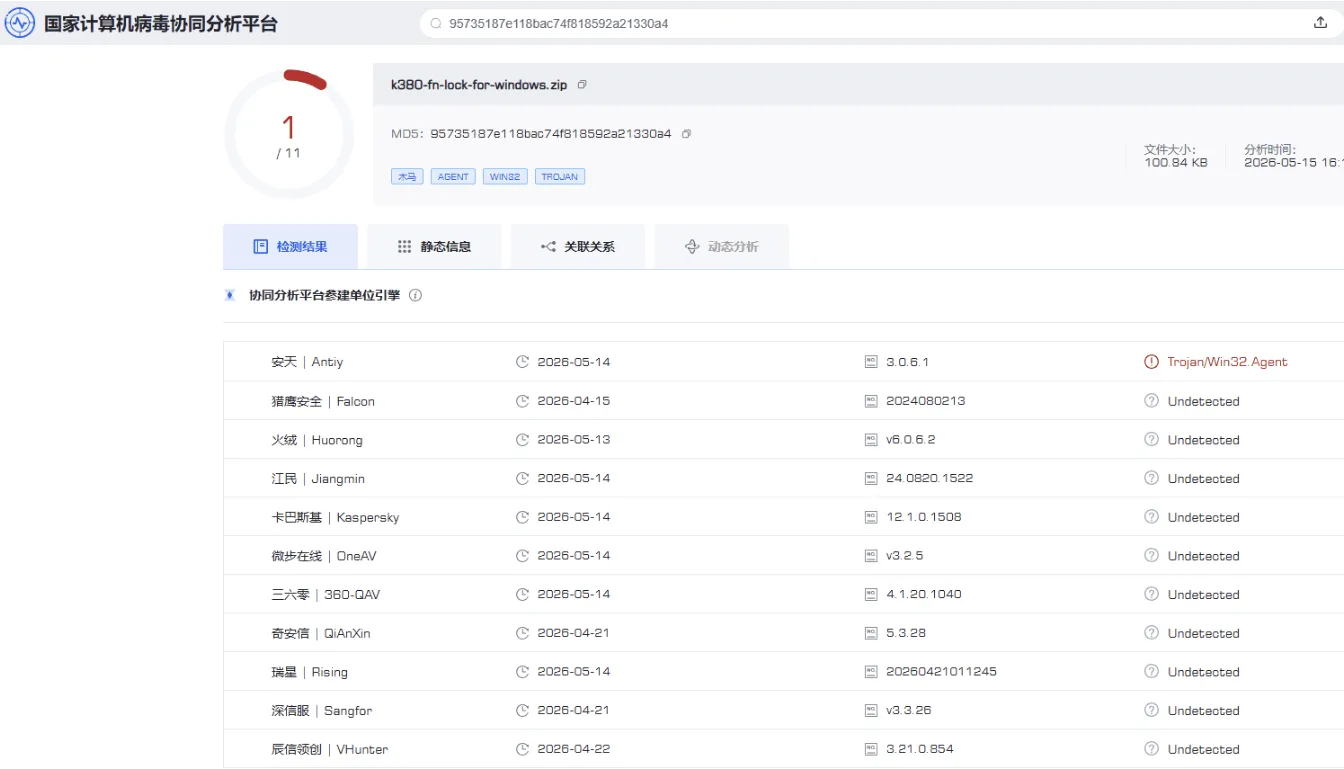Image resolution: width=1344 pixels, height=769 pixels.
Task: Copy the MD5 hash value
Action: point(686,134)
